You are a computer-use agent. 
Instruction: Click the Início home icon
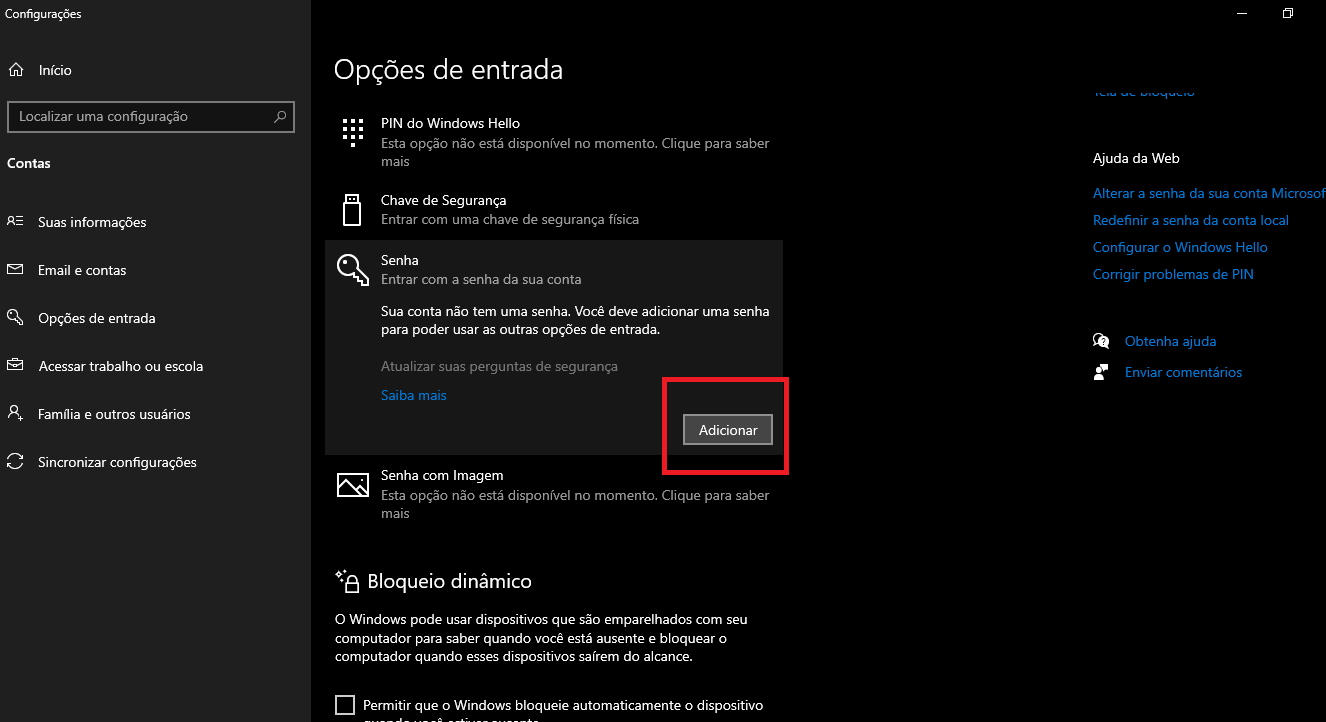pos(16,70)
